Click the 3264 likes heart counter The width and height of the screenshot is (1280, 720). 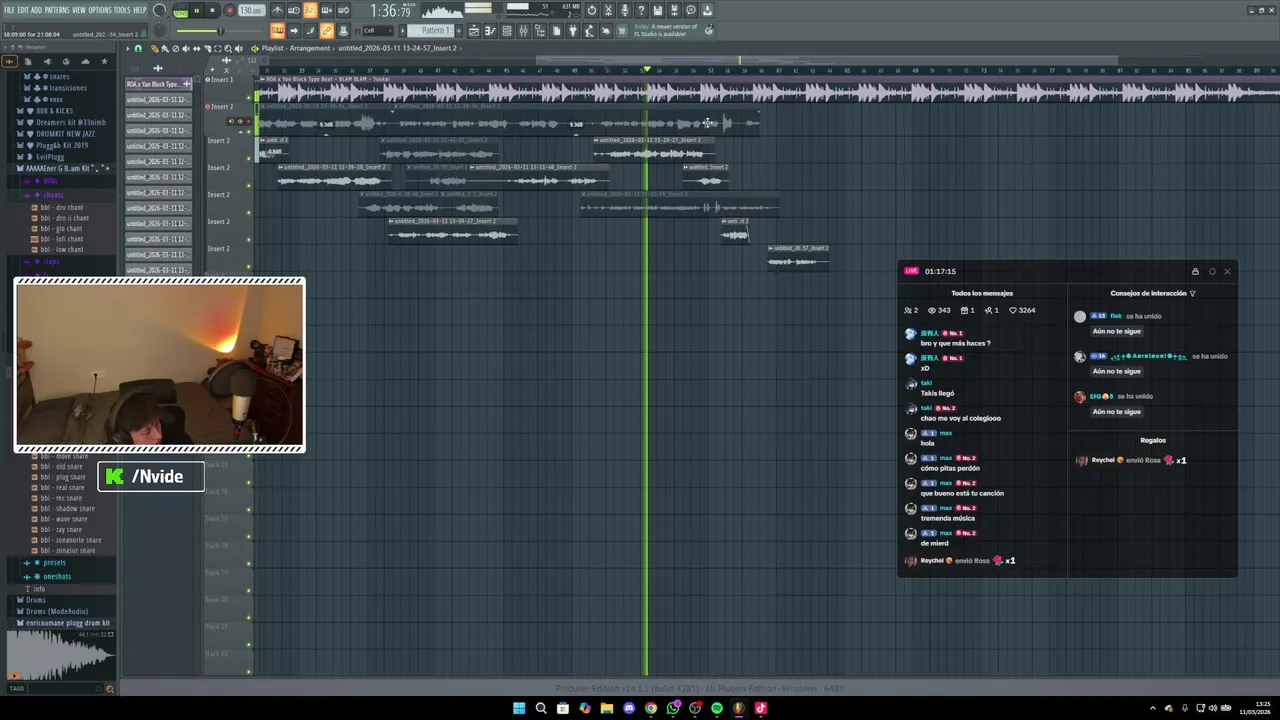pos(1022,310)
